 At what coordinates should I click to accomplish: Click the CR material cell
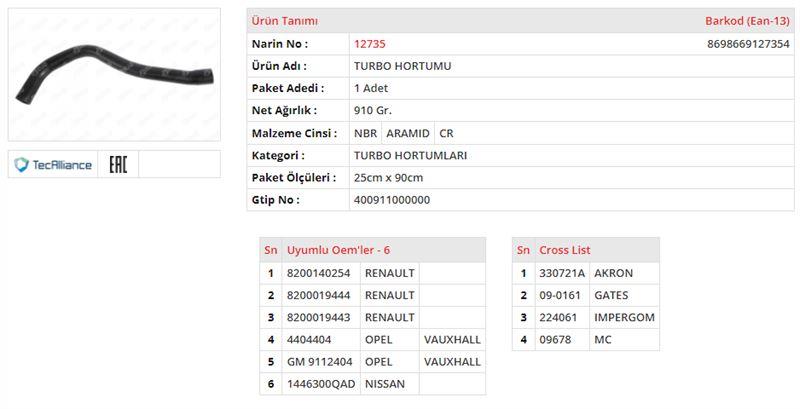(446, 133)
